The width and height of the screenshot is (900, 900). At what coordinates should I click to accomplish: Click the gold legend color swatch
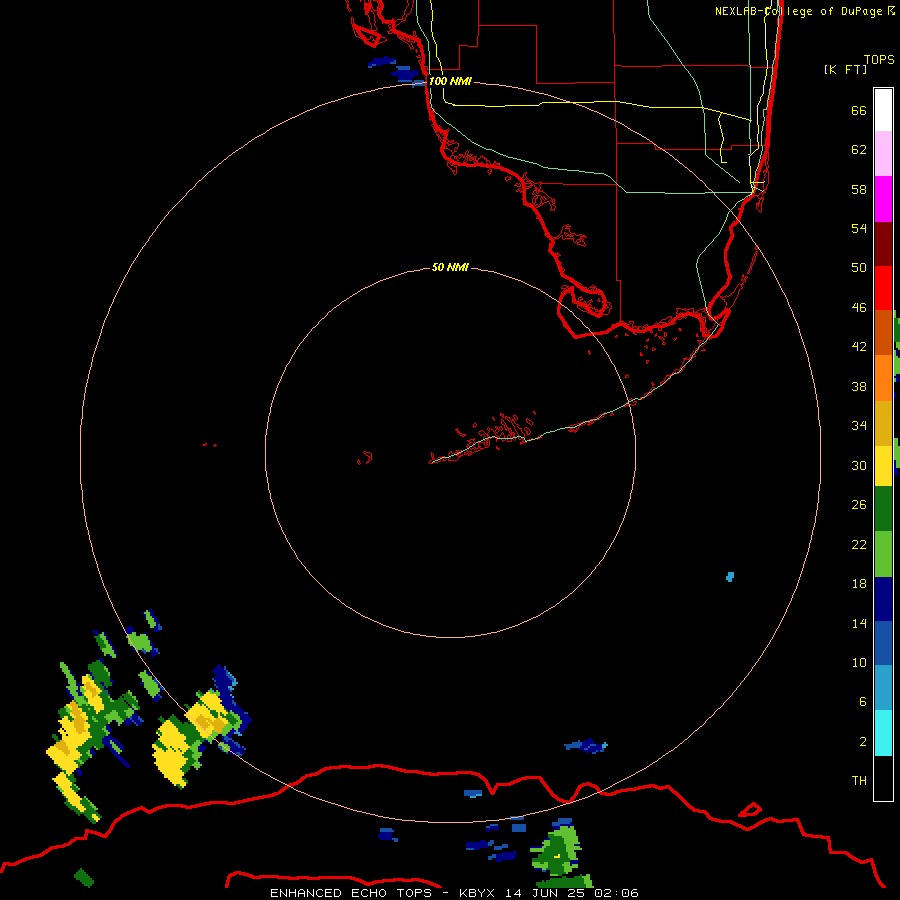(x=883, y=424)
